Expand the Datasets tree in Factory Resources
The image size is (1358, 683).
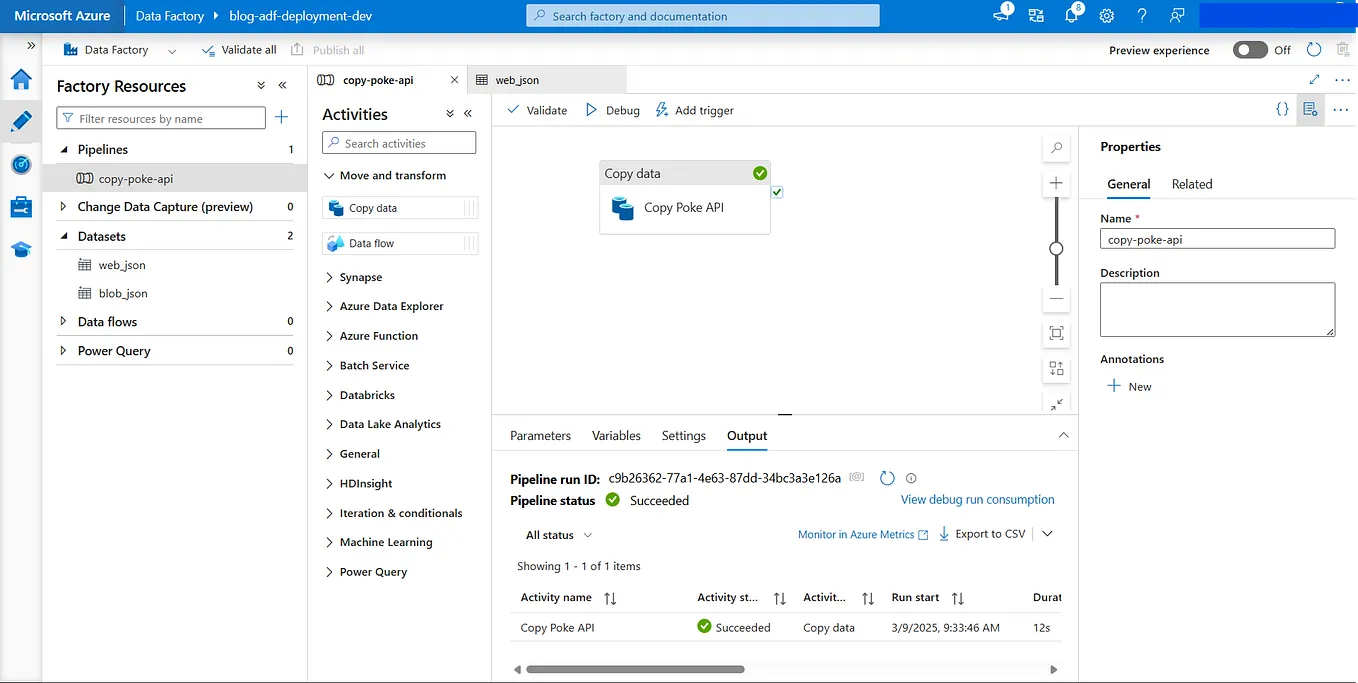(x=64, y=236)
